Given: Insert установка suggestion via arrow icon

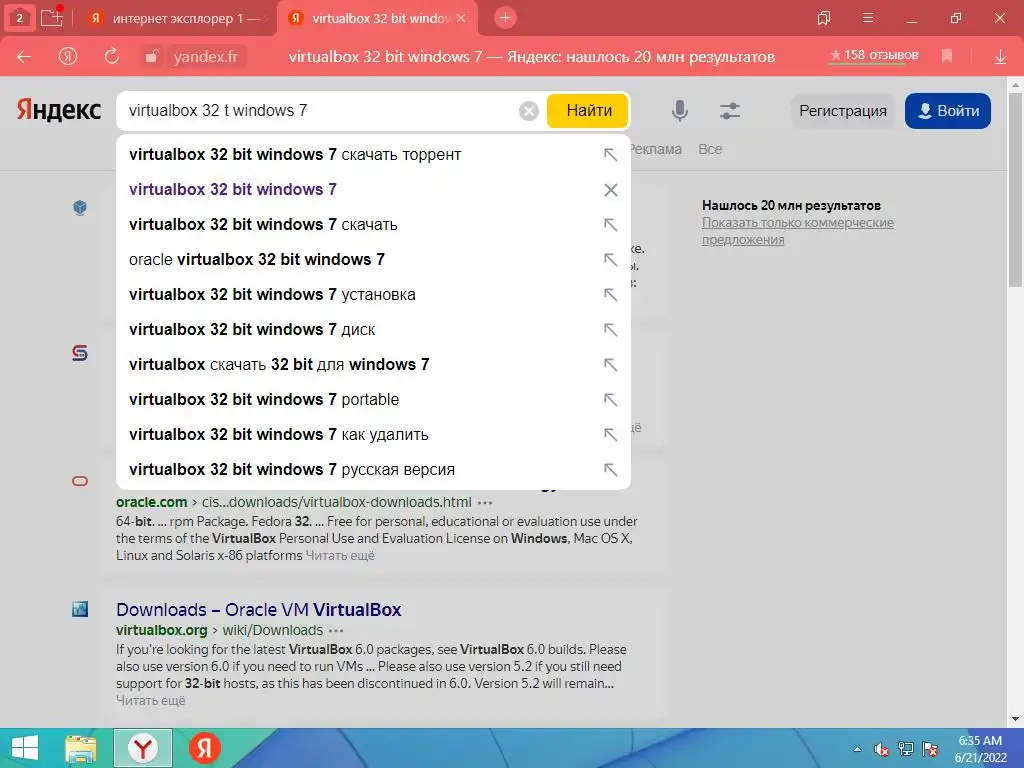Looking at the screenshot, I should tap(610, 295).
